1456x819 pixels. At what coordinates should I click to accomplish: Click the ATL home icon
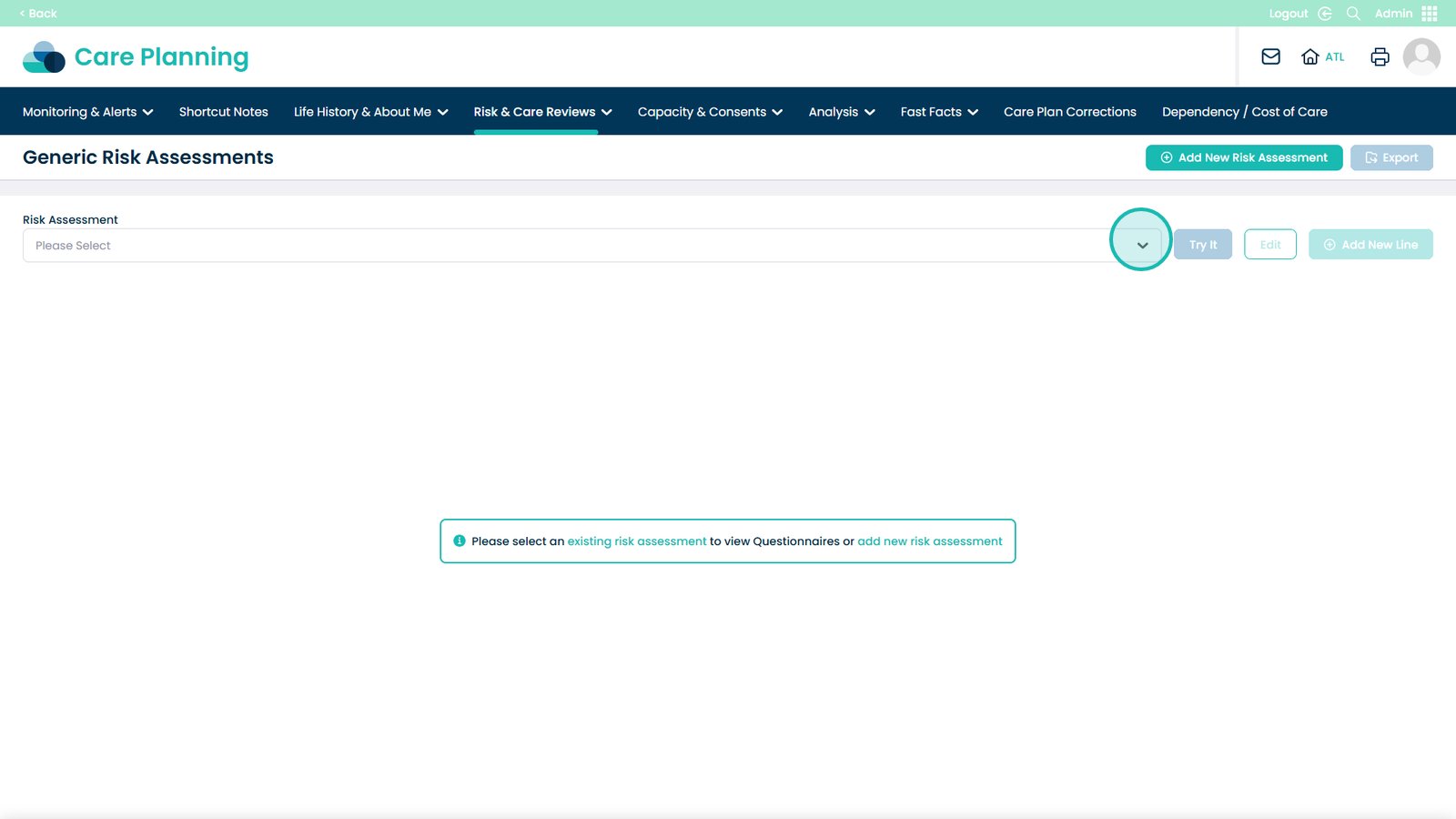pyautogui.click(x=1309, y=56)
